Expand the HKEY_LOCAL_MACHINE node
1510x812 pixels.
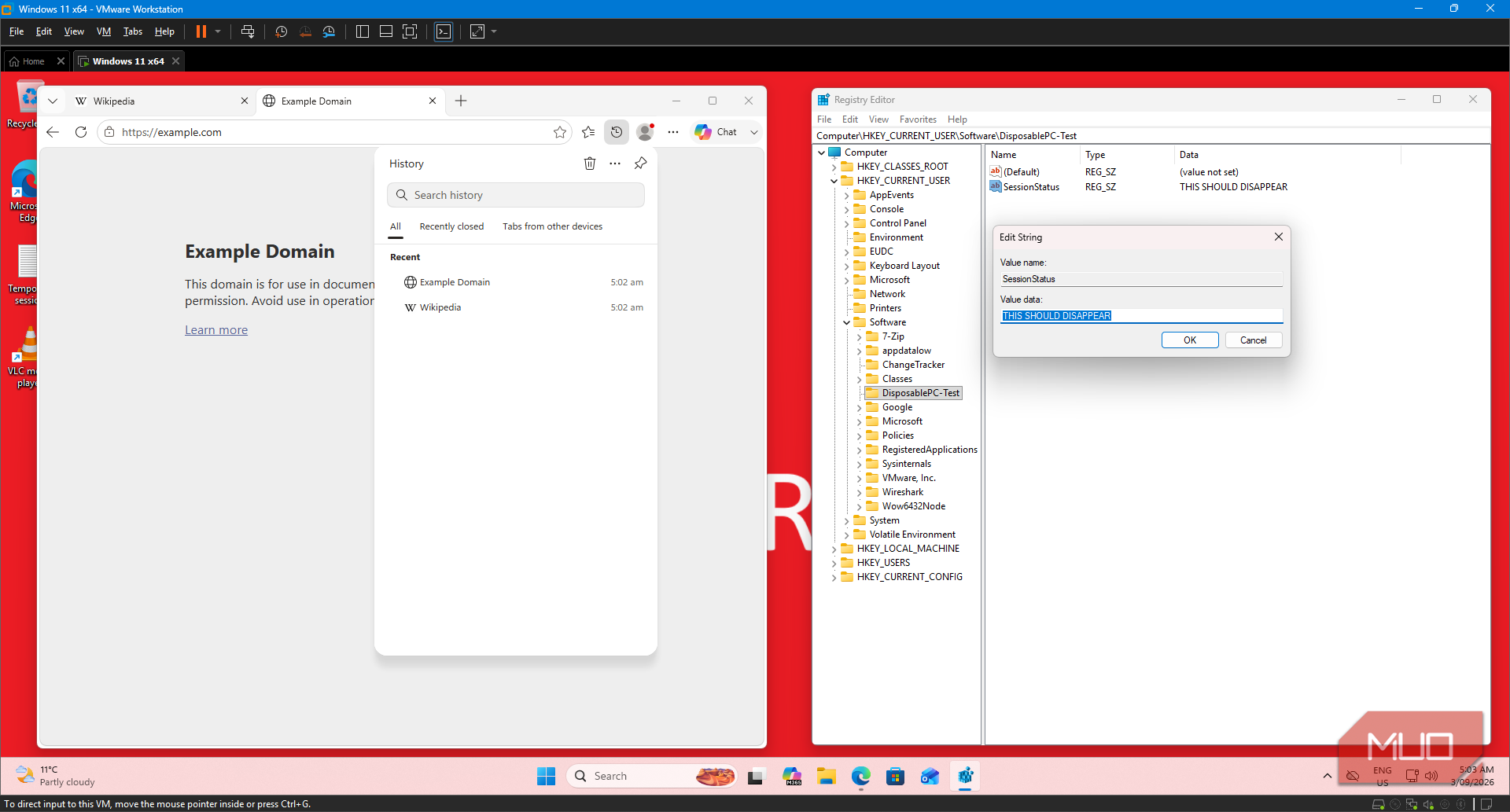834,549
